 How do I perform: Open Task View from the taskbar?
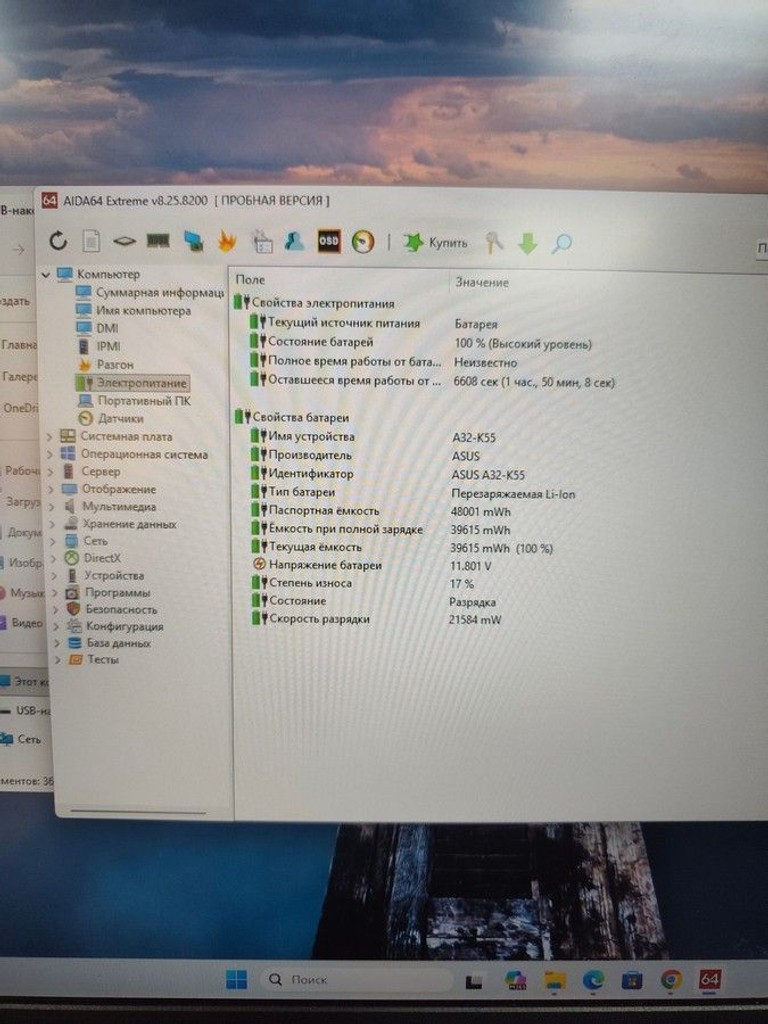(x=474, y=981)
